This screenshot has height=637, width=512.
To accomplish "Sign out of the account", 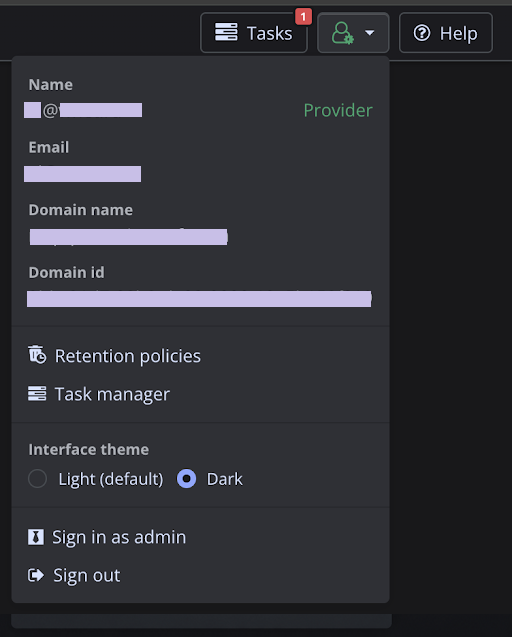I will tap(74, 575).
